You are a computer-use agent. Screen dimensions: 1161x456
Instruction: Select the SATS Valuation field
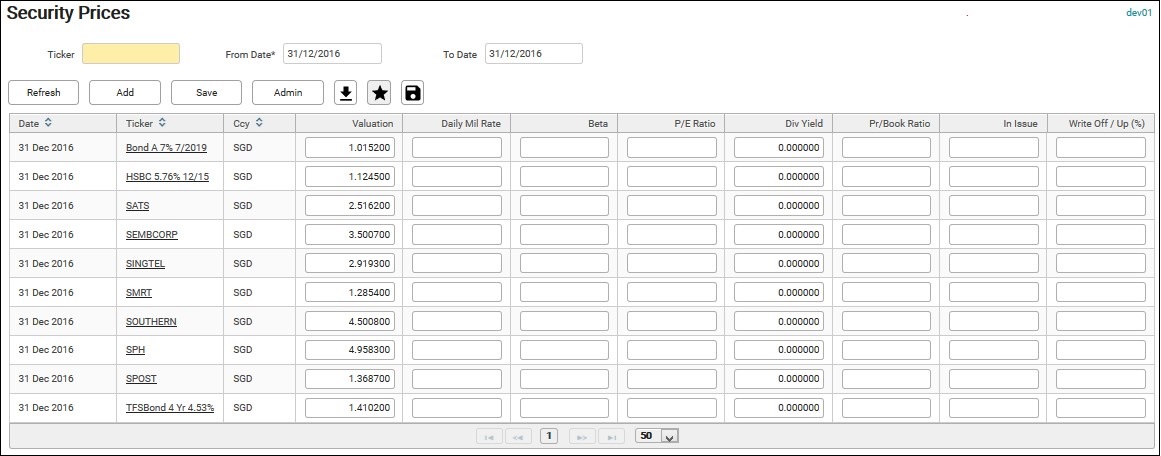tap(350, 205)
